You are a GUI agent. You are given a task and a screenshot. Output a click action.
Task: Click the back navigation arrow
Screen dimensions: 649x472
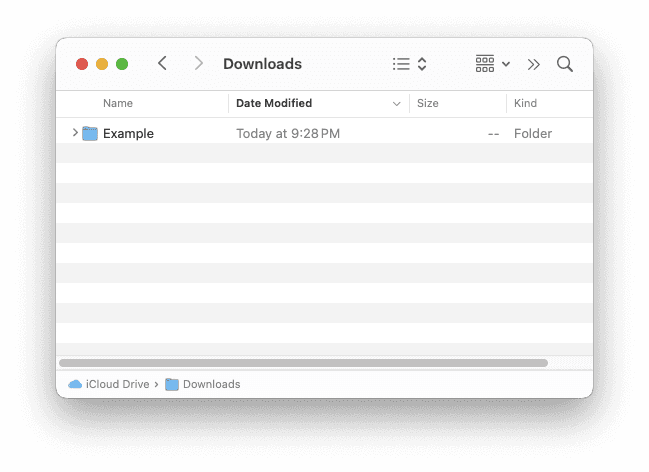click(x=162, y=64)
